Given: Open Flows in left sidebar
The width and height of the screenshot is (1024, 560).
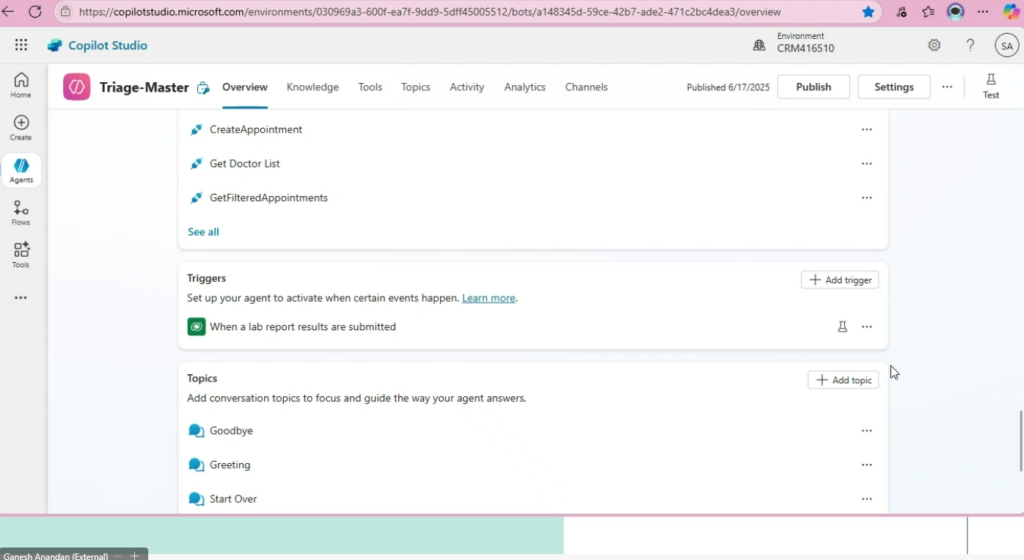Looking at the screenshot, I should [x=21, y=213].
